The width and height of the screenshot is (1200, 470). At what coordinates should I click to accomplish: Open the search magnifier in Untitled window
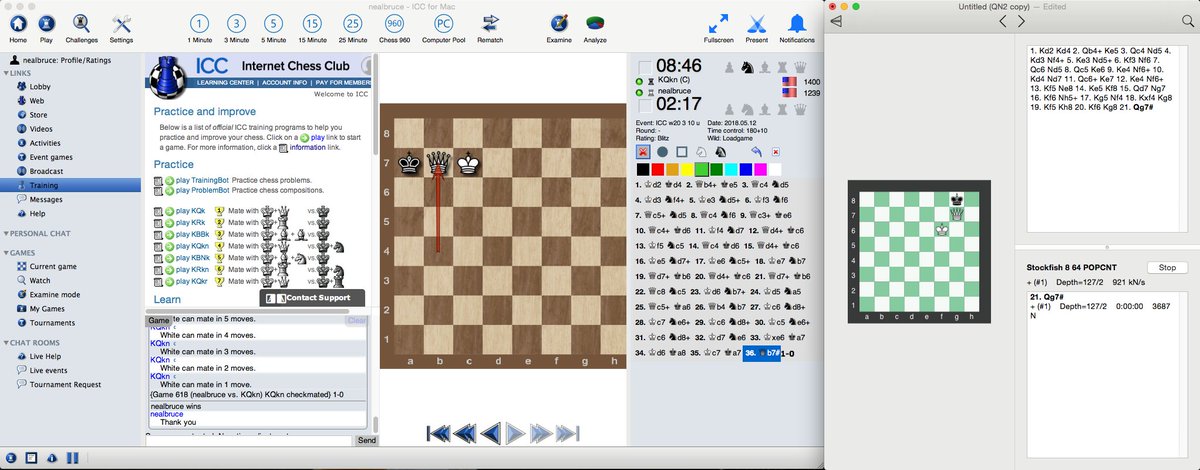(1187, 20)
